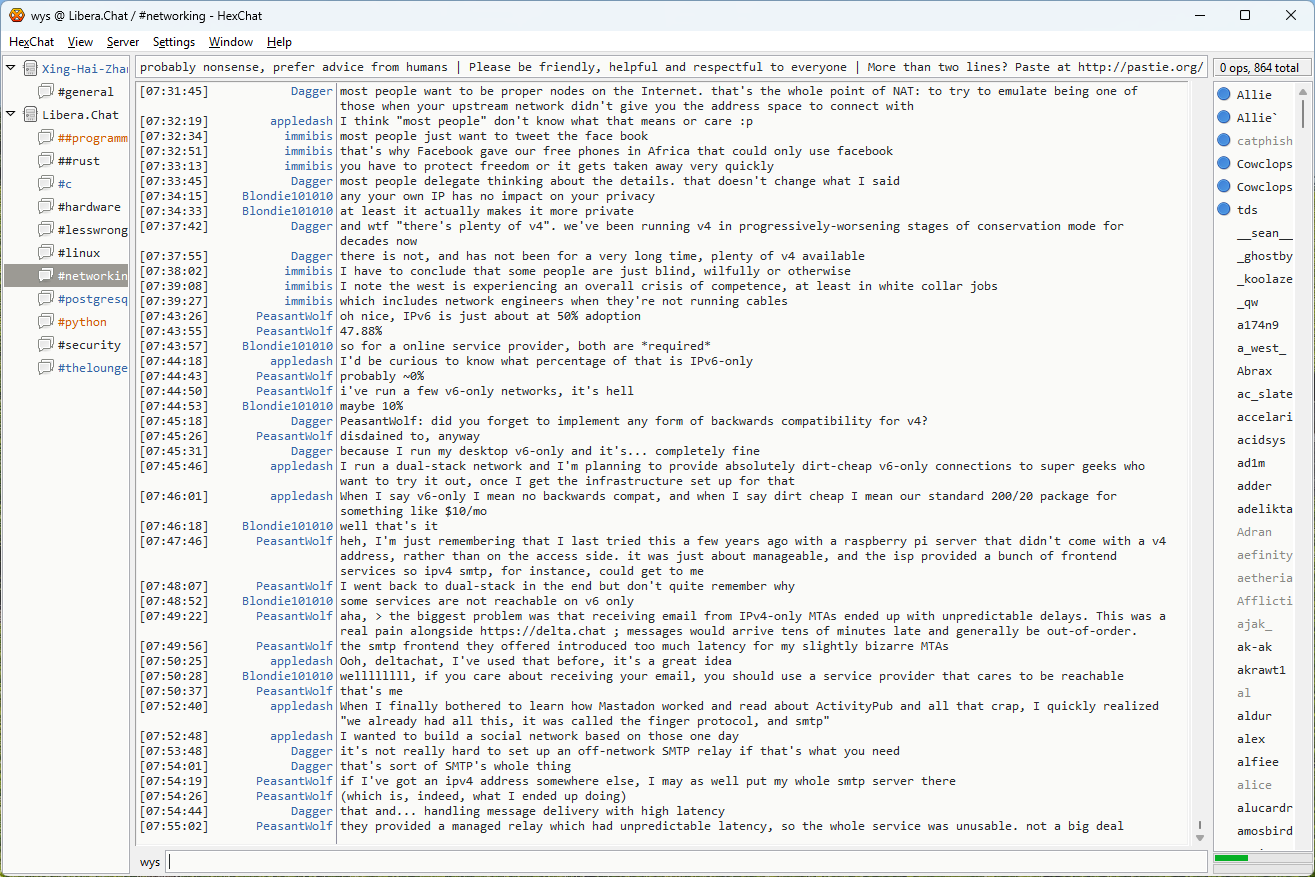The width and height of the screenshot is (1315, 877).
Task: Click the Xing-Hai-Zha server icon
Action: [31, 68]
